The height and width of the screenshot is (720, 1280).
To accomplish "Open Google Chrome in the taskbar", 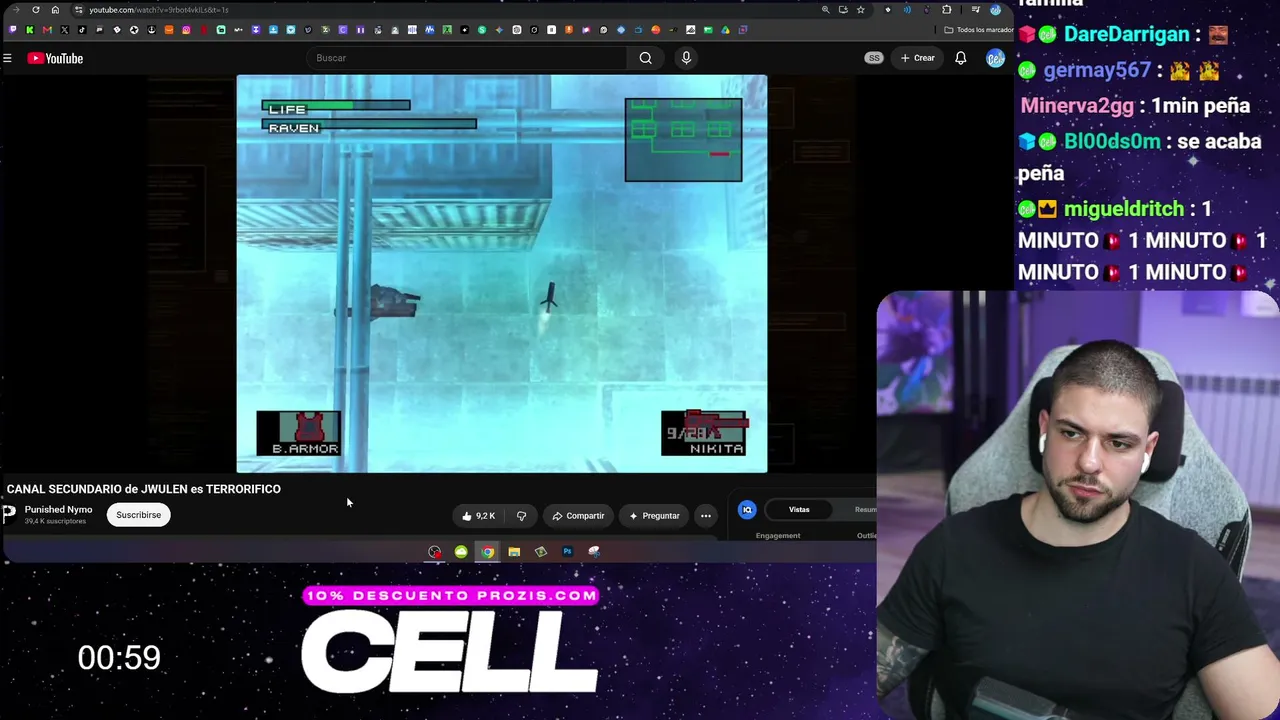I will pos(487,552).
